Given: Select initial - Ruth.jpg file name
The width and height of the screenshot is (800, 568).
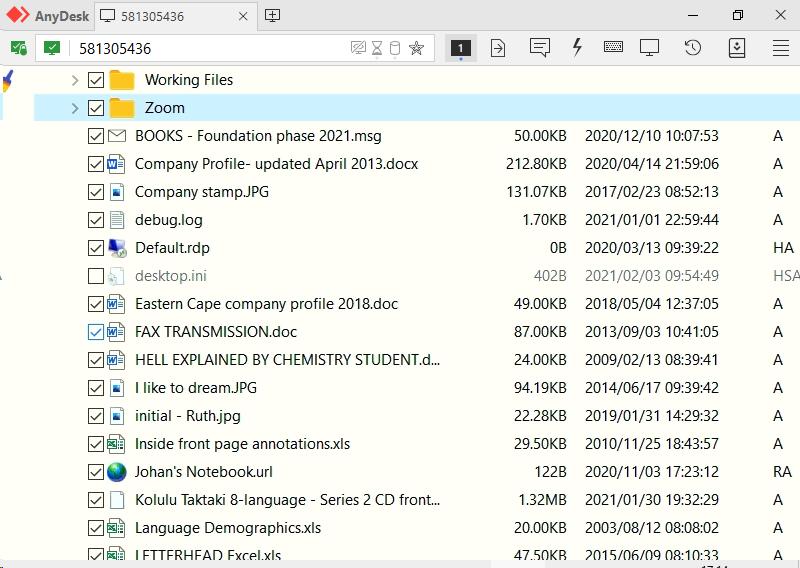Looking at the screenshot, I should coord(188,416).
